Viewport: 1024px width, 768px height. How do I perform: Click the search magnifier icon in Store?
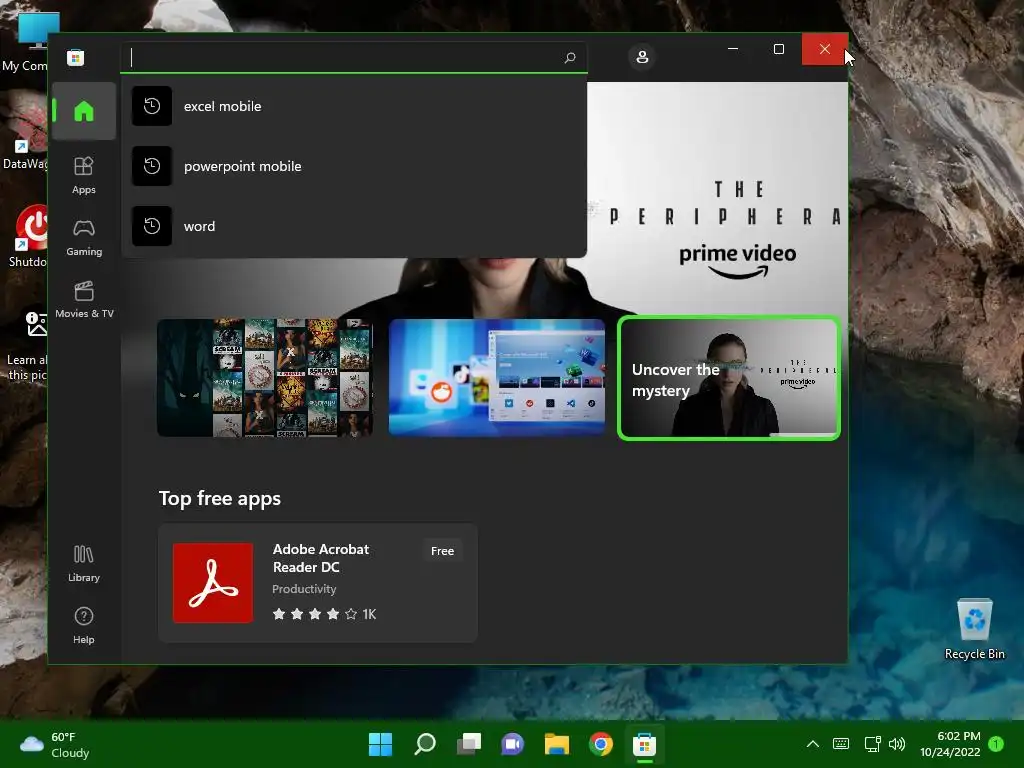(x=569, y=57)
